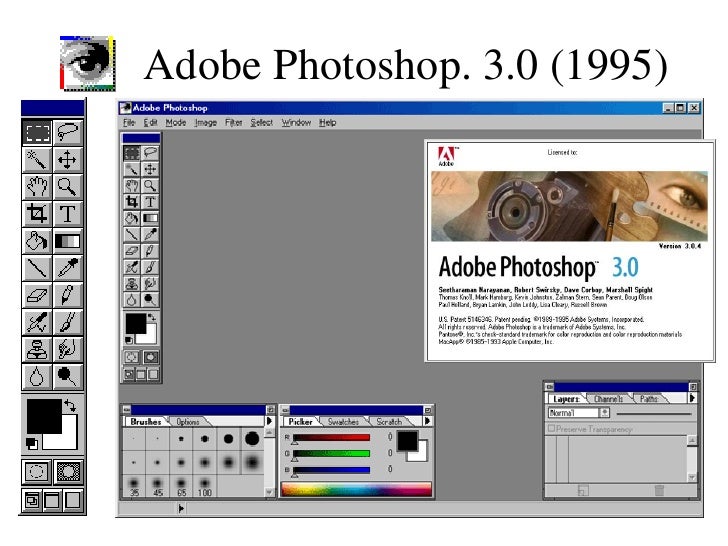The height and width of the screenshot is (546, 728).
Task: Open the Picker palette menu arrow
Action: pos(427,421)
